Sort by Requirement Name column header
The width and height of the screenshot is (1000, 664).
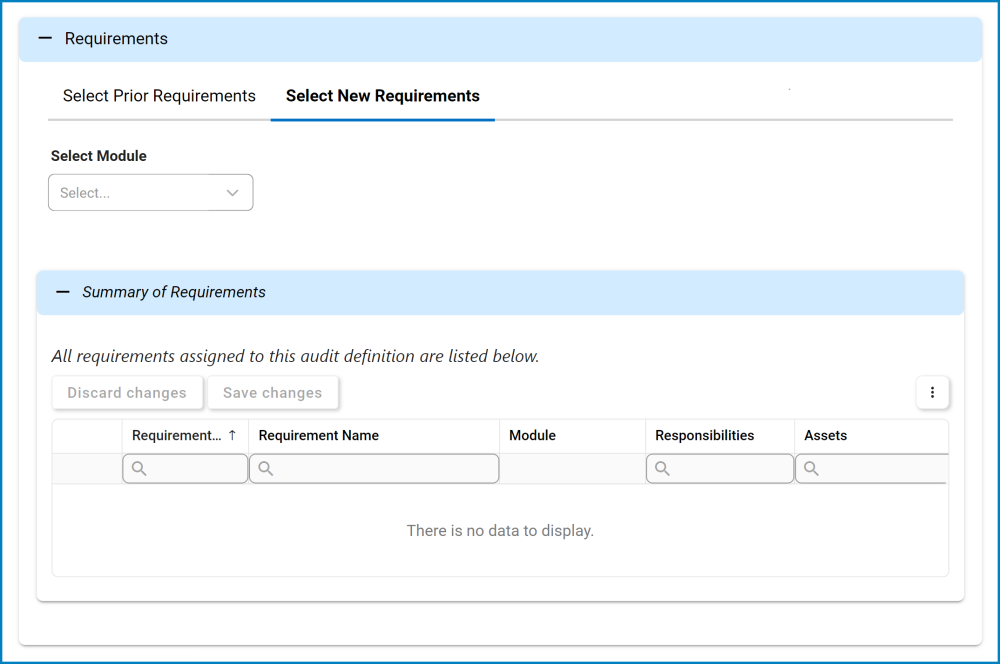tap(319, 436)
